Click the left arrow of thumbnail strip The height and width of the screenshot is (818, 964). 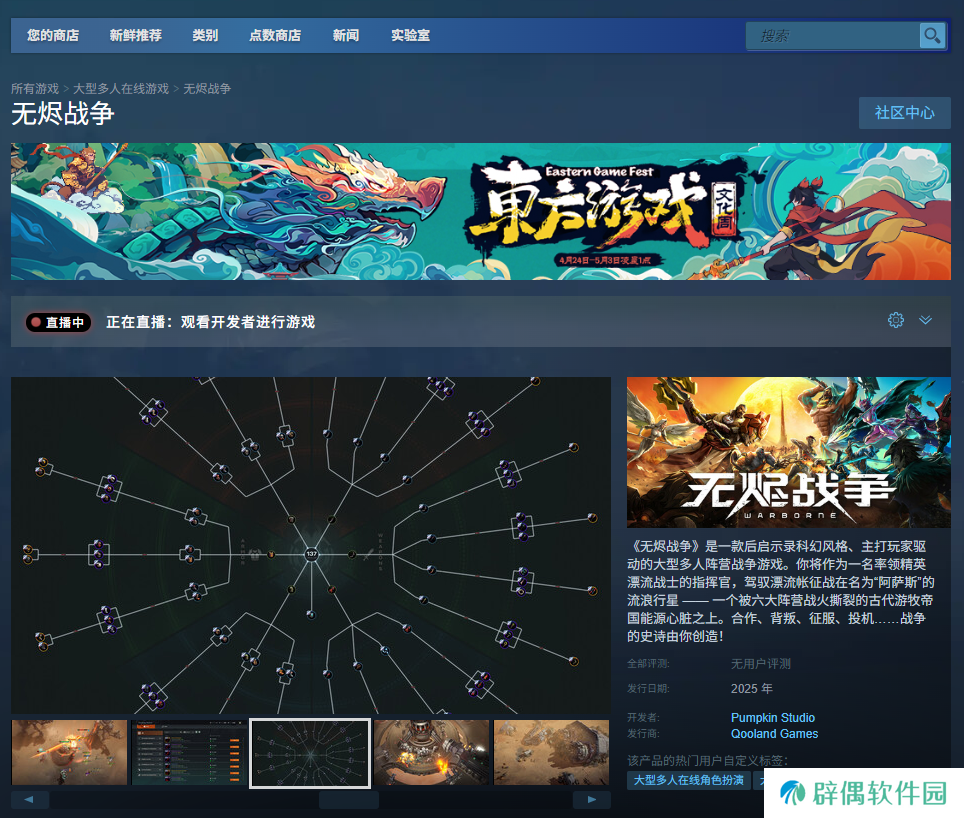30,800
